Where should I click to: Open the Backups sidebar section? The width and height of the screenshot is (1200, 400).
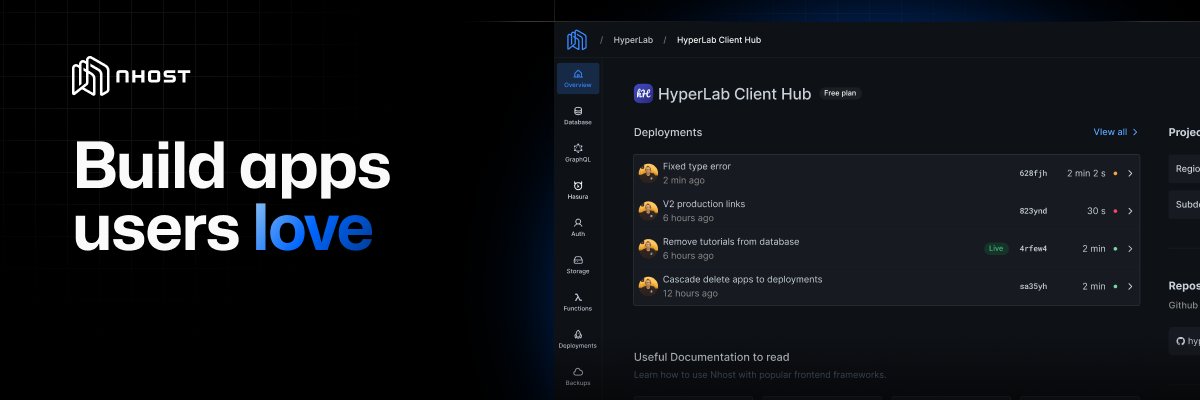[578, 376]
